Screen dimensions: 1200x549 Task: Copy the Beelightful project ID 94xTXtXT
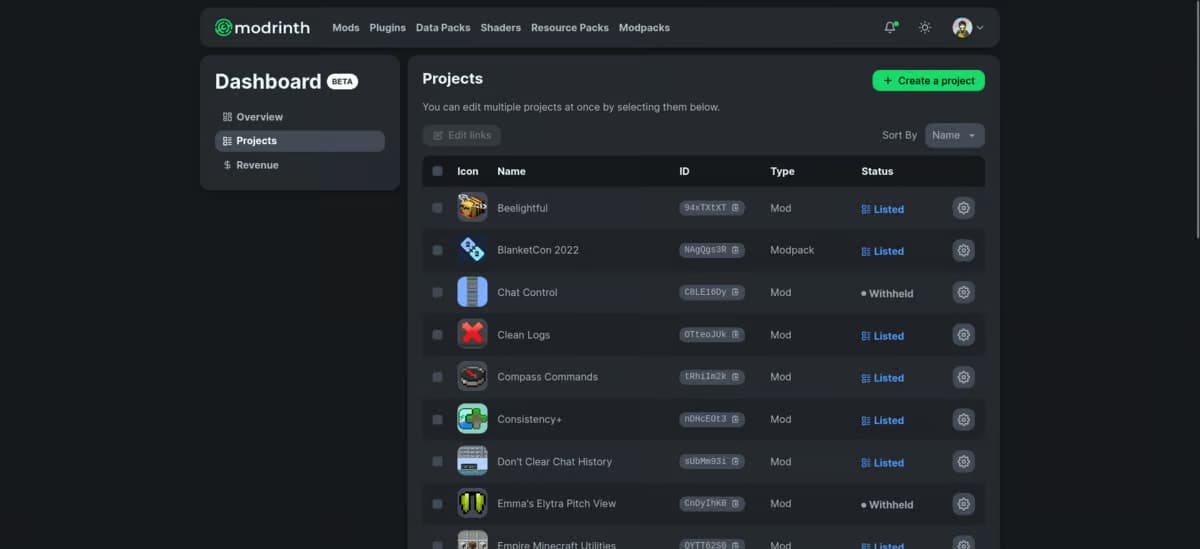click(x=712, y=208)
